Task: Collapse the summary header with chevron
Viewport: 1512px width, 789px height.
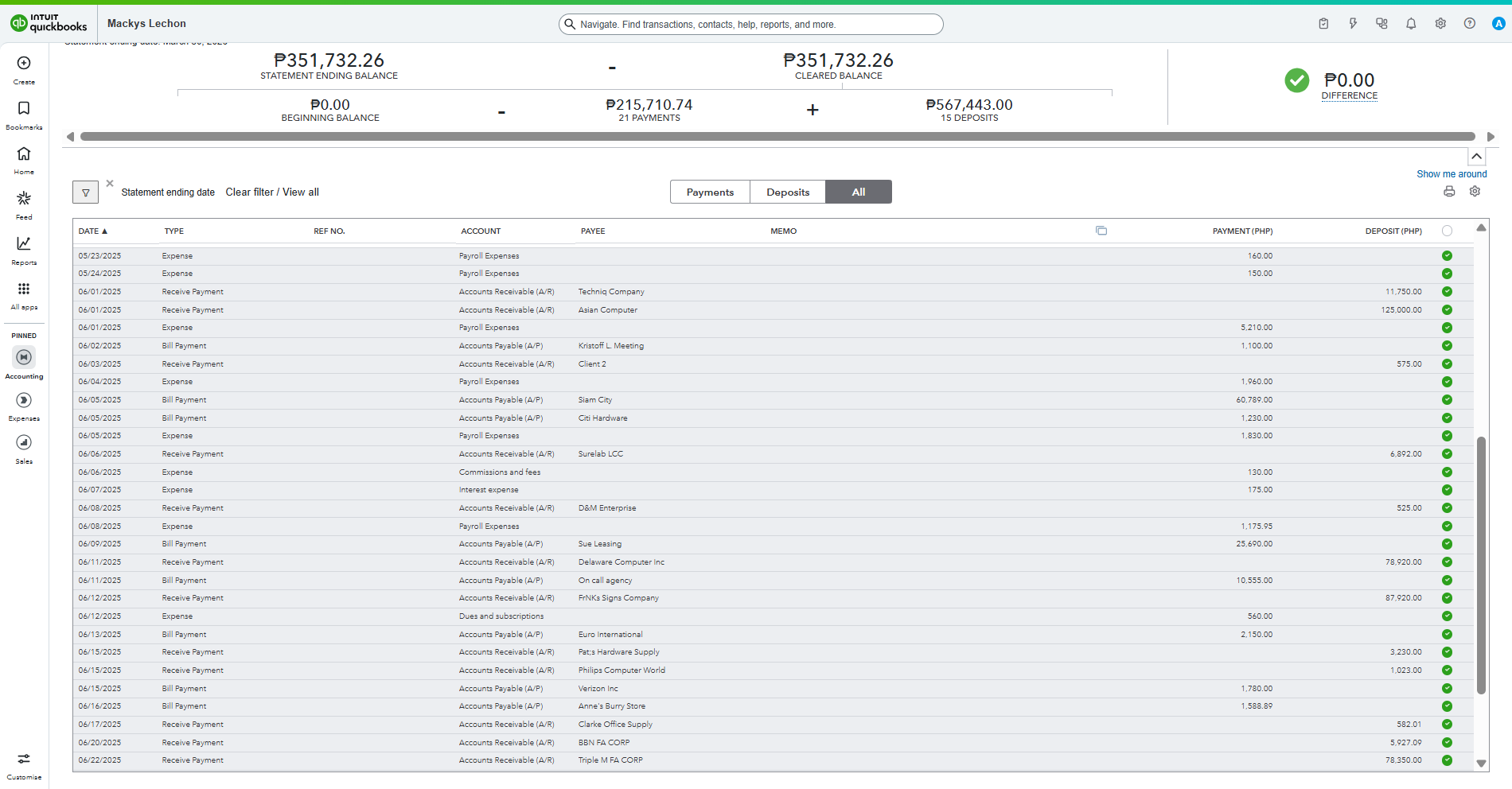Action: tap(1476, 157)
